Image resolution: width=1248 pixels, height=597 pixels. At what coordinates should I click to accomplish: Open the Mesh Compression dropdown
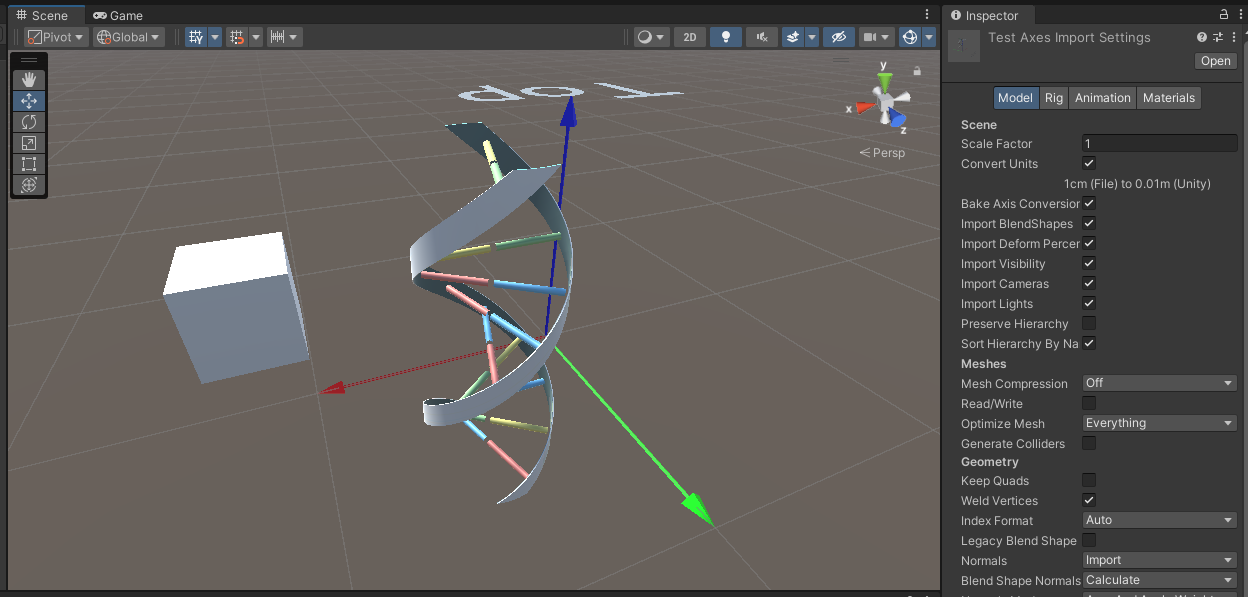1158,382
